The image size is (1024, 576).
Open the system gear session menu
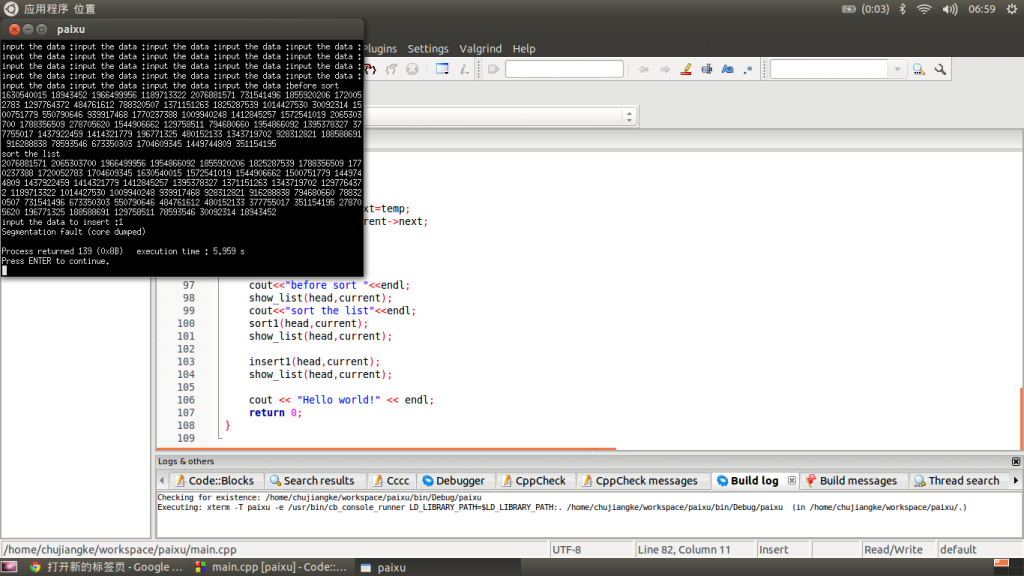[1012, 9]
